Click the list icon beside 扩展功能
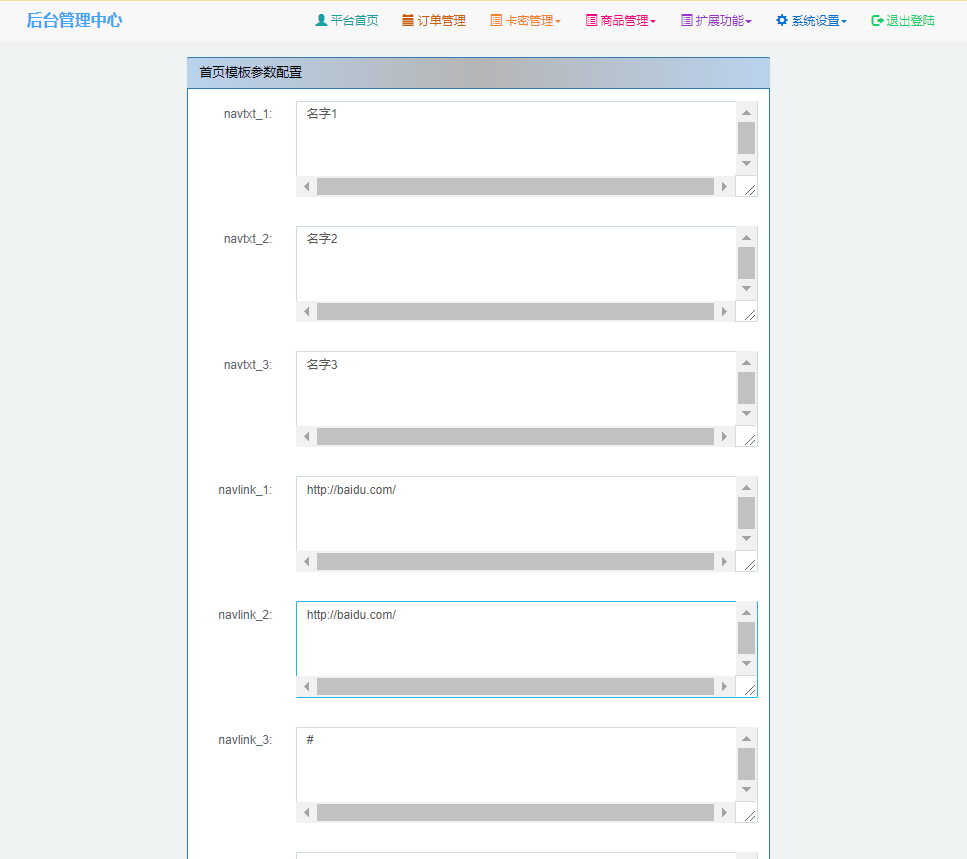The width and height of the screenshot is (967, 859). pos(686,20)
